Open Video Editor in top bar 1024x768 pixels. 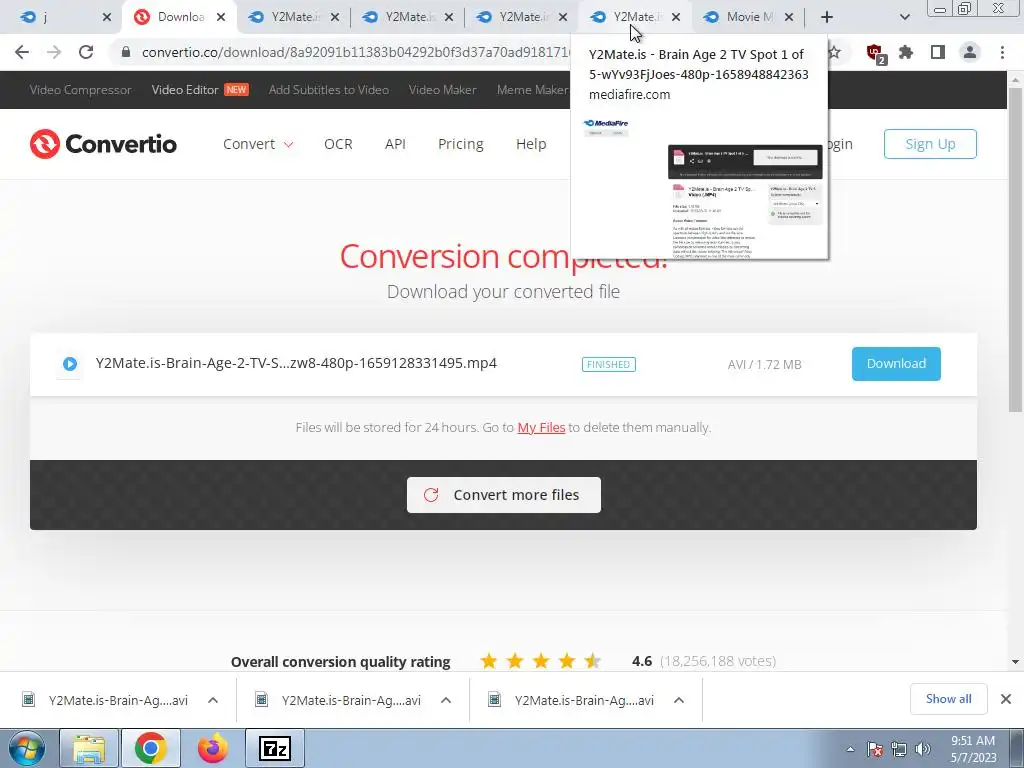[199, 90]
